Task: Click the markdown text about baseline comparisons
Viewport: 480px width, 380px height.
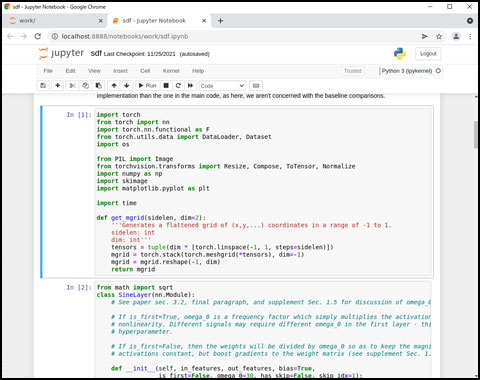Action: 241,96
